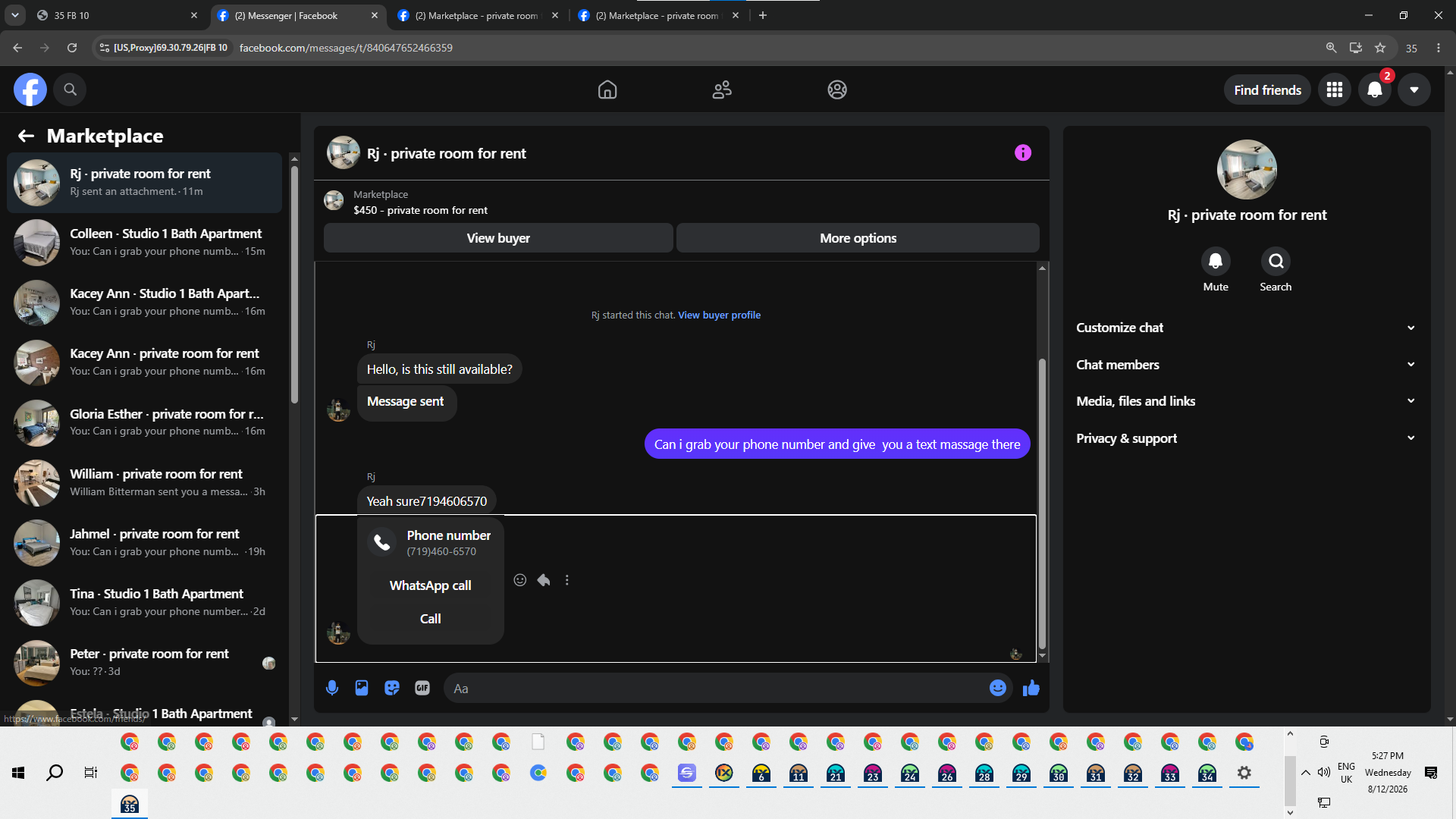Image resolution: width=1456 pixels, height=819 pixels.
Task: Open the Friends icon in top navigation
Action: coord(722,89)
